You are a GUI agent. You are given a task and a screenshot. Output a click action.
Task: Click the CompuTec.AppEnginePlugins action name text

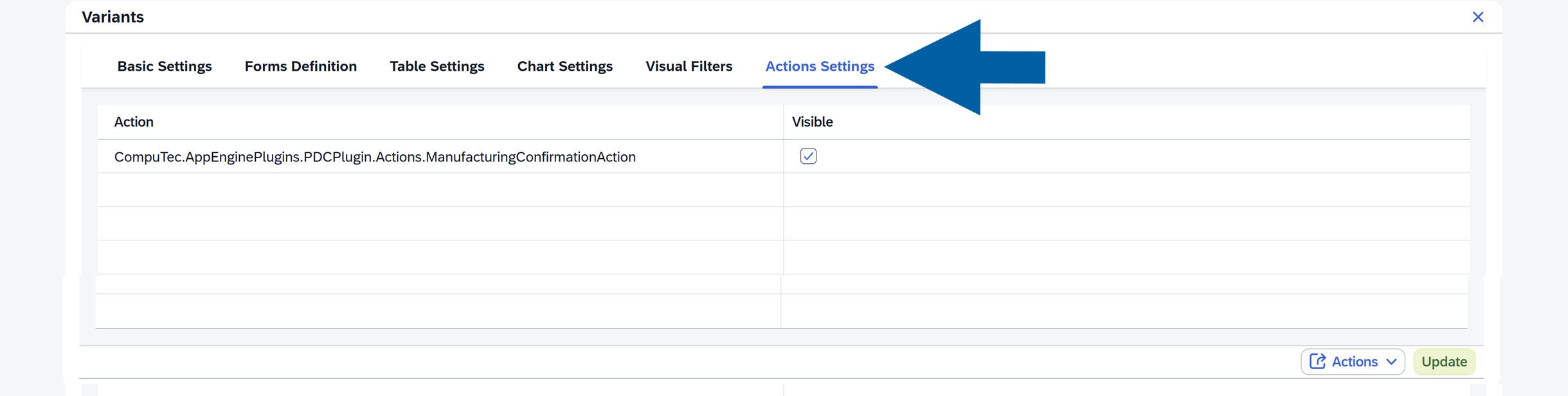point(375,156)
